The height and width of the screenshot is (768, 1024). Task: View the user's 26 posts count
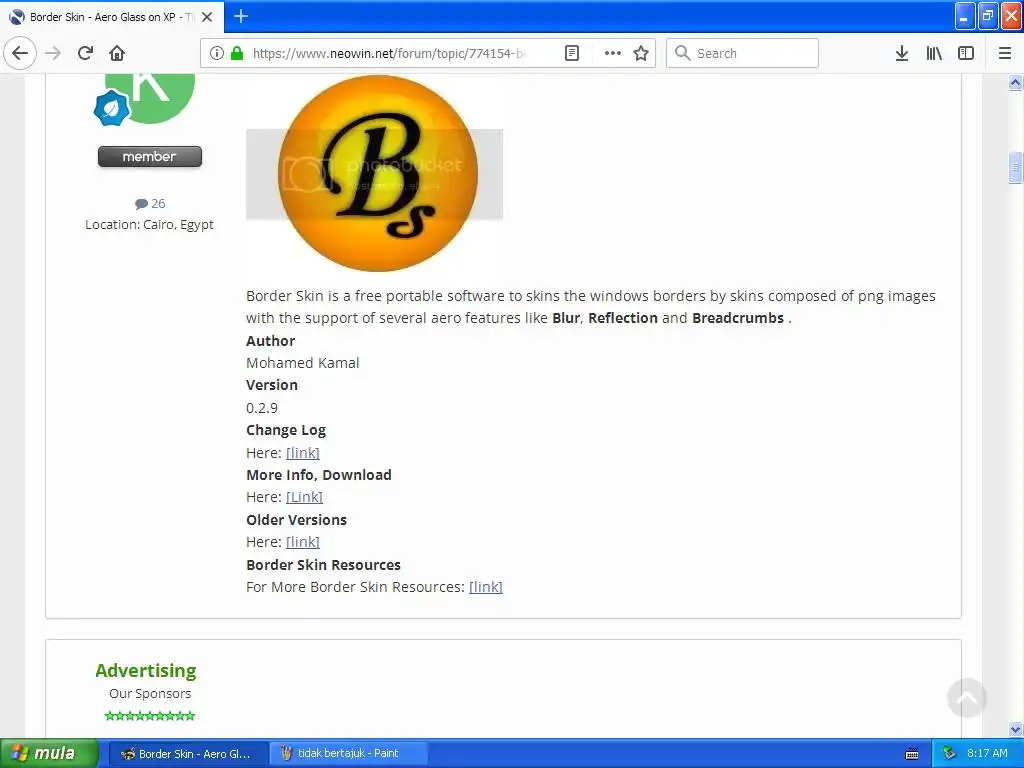pos(150,204)
